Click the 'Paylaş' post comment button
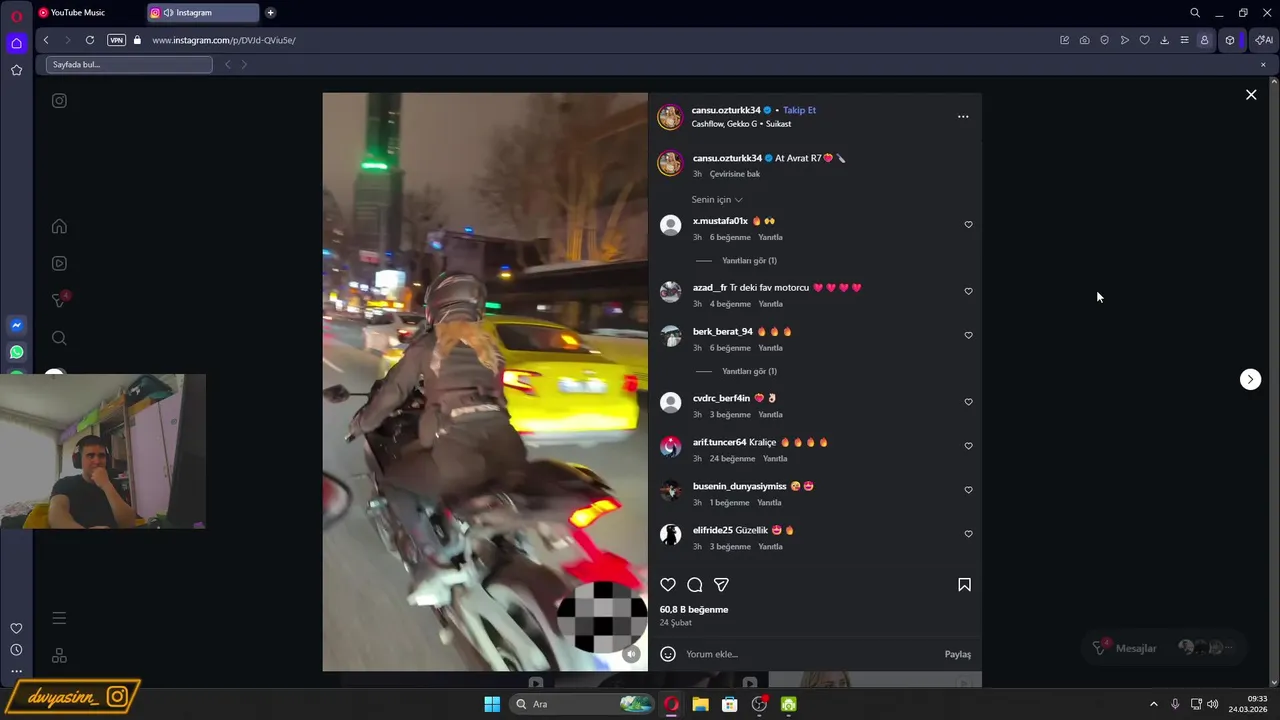This screenshot has height=720, width=1280. point(958,654)
